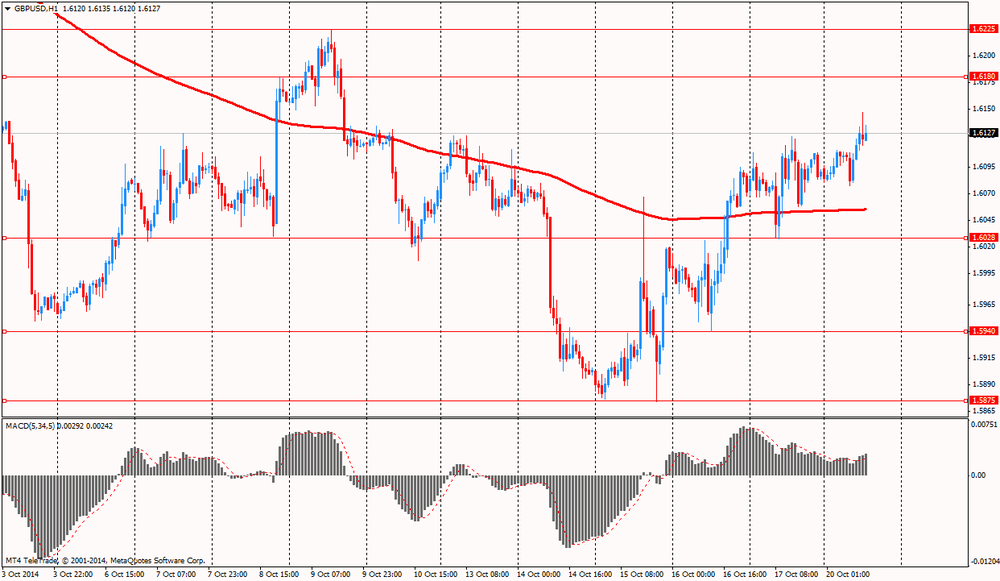Click the 3 Oct 22:00 time label
This screenshot has height=581, width=1000.
tap(73, 574)
